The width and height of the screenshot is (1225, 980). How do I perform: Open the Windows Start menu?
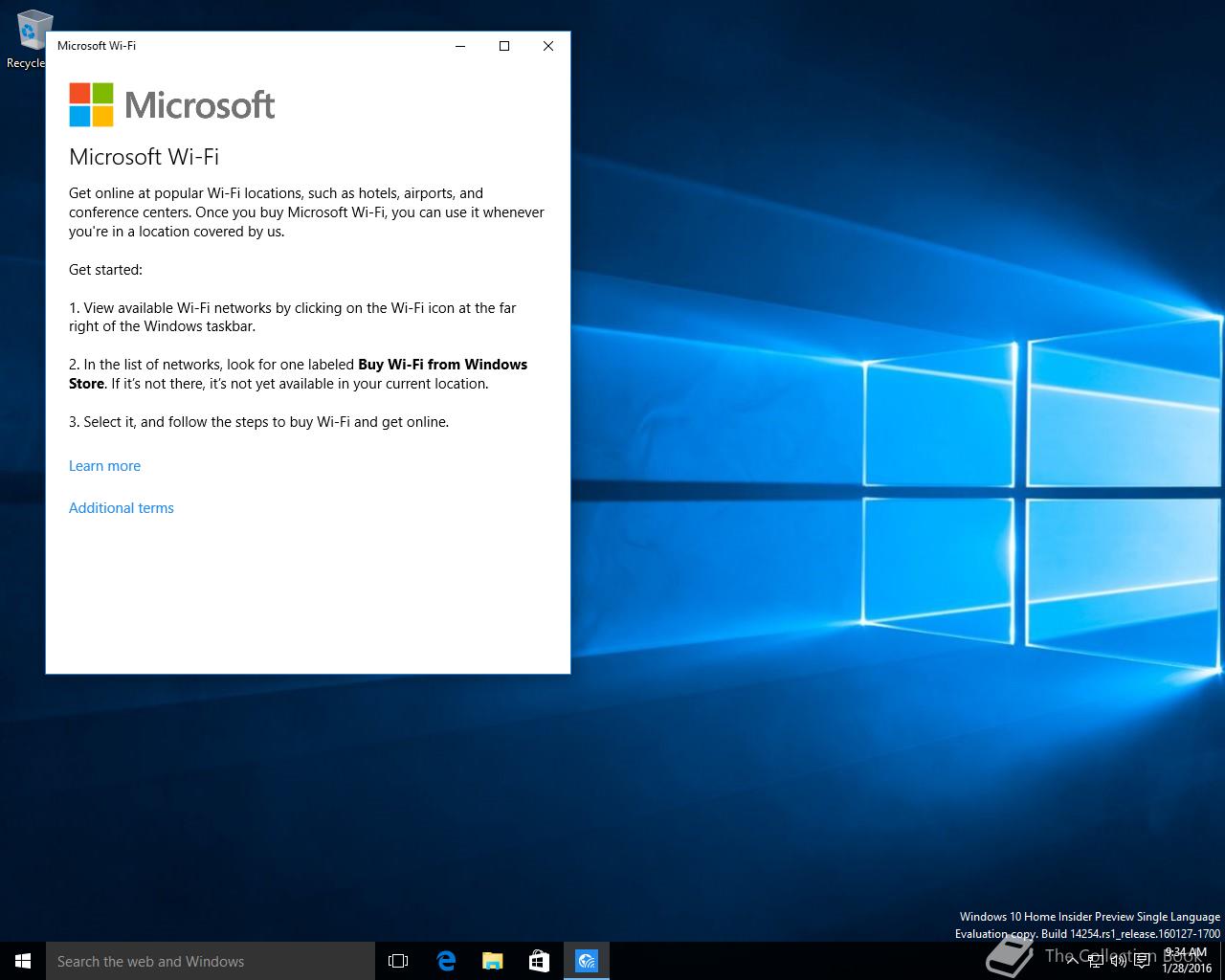(x=23, y=961)
